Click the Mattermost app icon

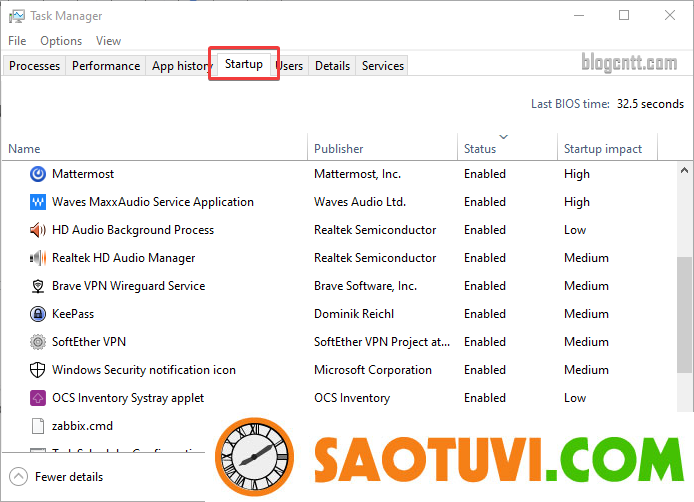click(38, 174)
